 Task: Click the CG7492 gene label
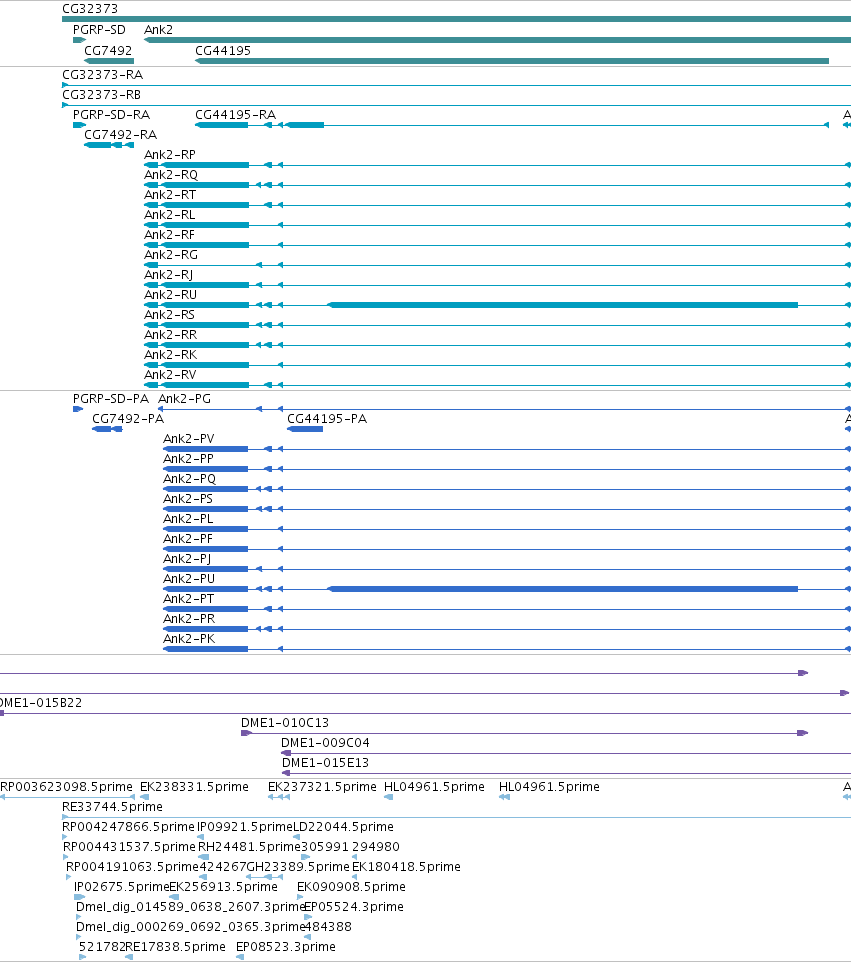pos(108,50)
